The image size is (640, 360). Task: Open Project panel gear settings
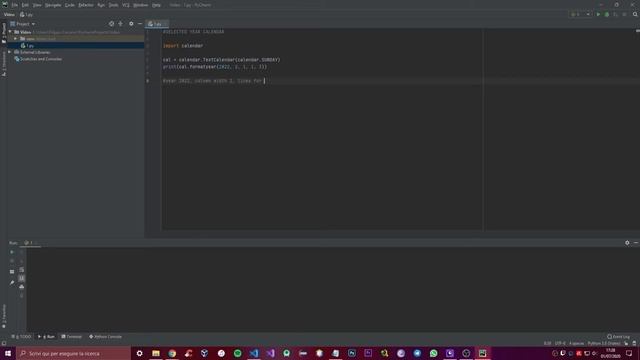(x=131, y=24)
